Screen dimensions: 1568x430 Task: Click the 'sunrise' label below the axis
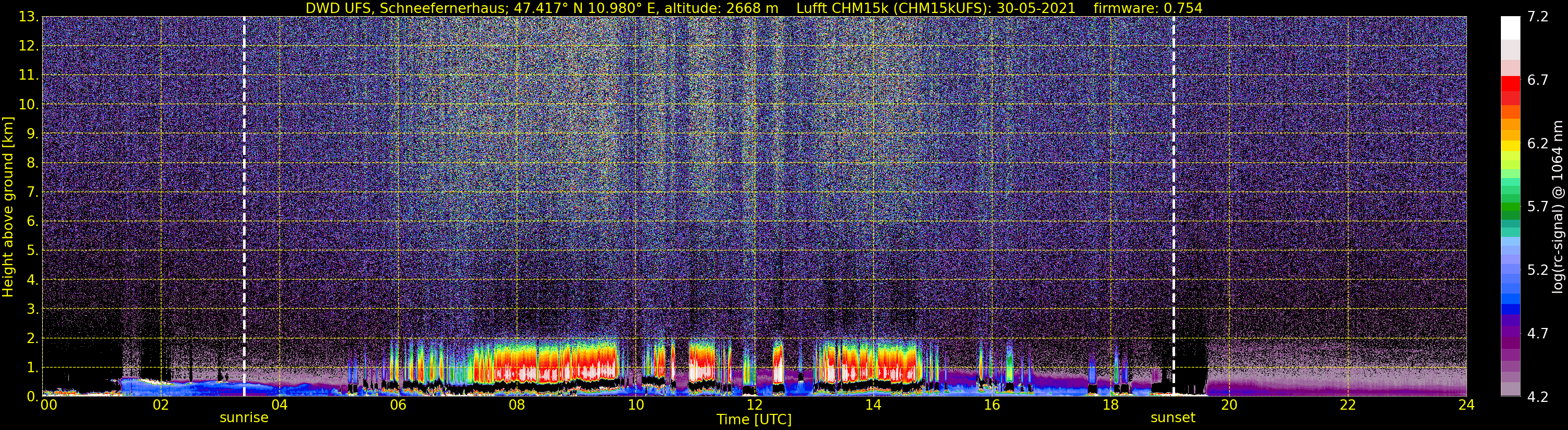pos(244,418)
